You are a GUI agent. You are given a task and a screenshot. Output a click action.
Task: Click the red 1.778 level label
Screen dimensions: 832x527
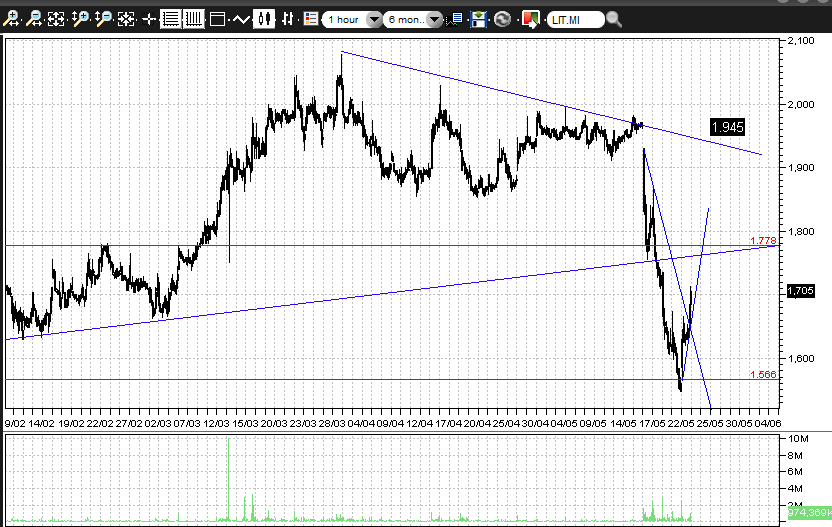[x=763, y=240]
